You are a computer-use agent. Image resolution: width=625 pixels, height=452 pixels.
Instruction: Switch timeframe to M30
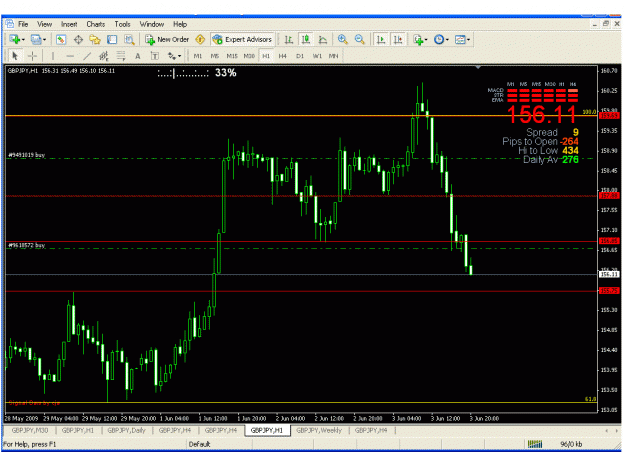click(249, 56)
